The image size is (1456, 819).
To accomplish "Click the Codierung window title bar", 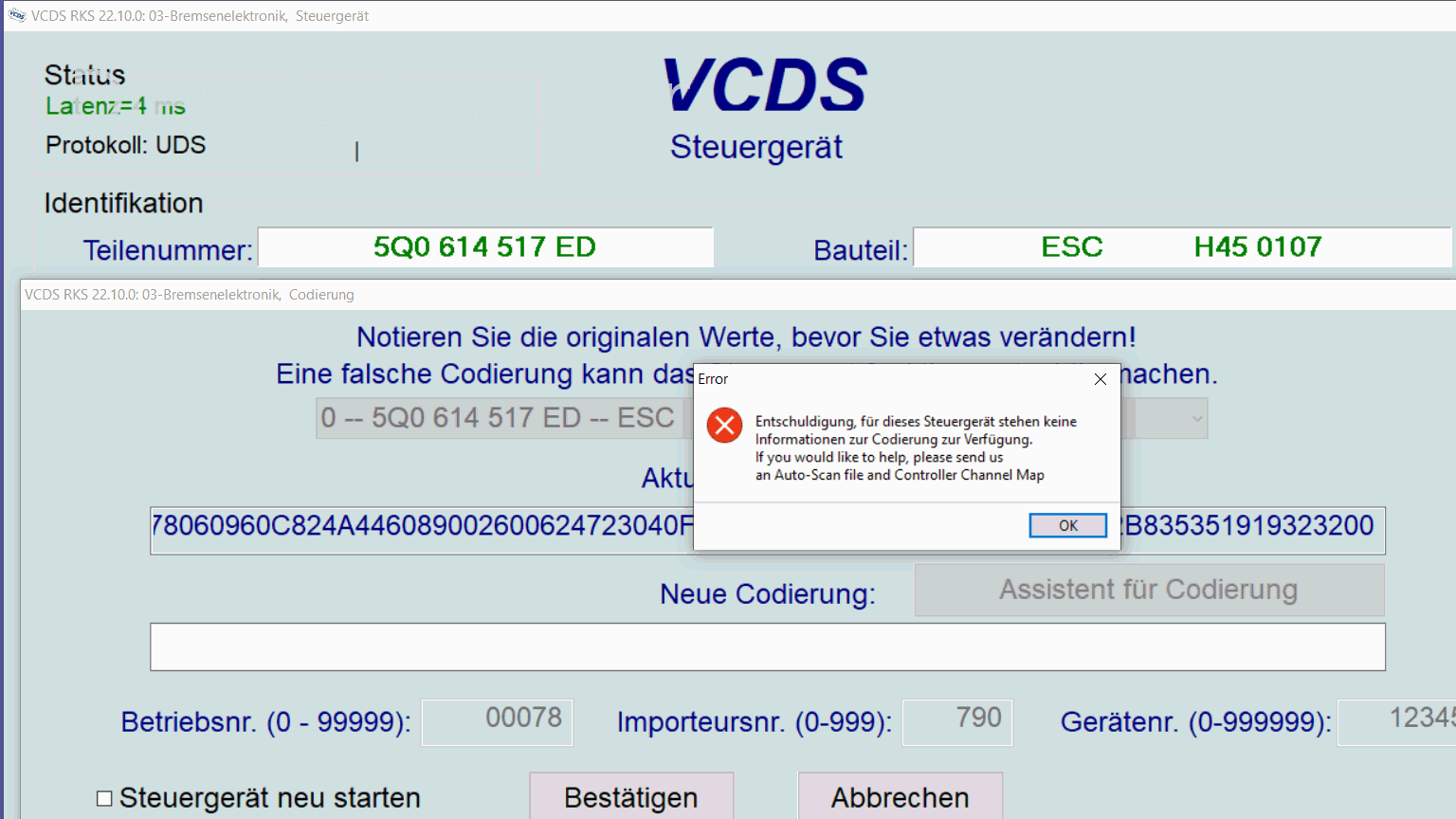I will point(737,295).
